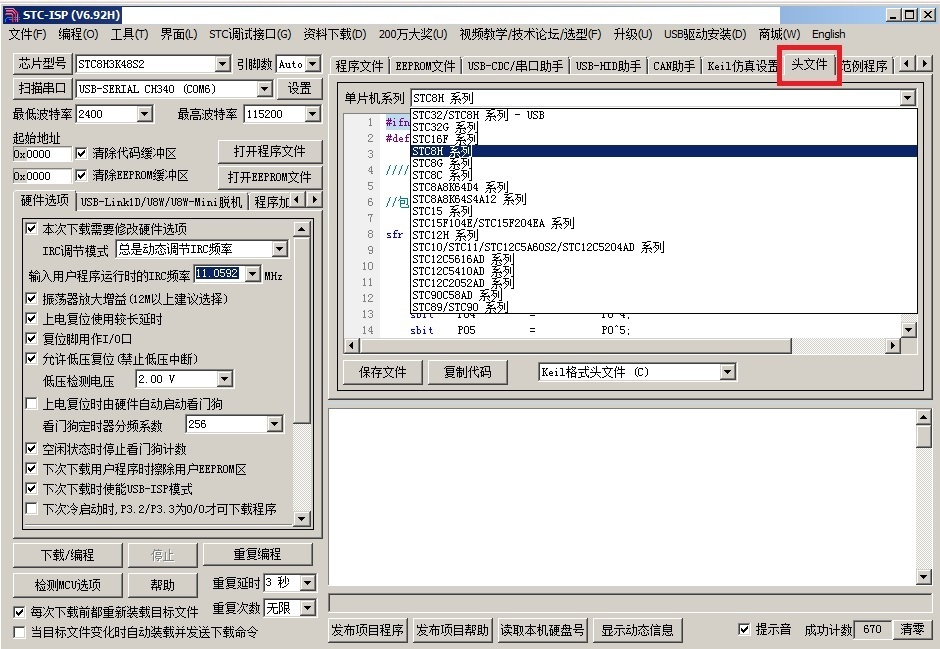The image size is (940, 649).
Task: Open the 资料下载(D) menu
Action: click(x=335, y=34)
